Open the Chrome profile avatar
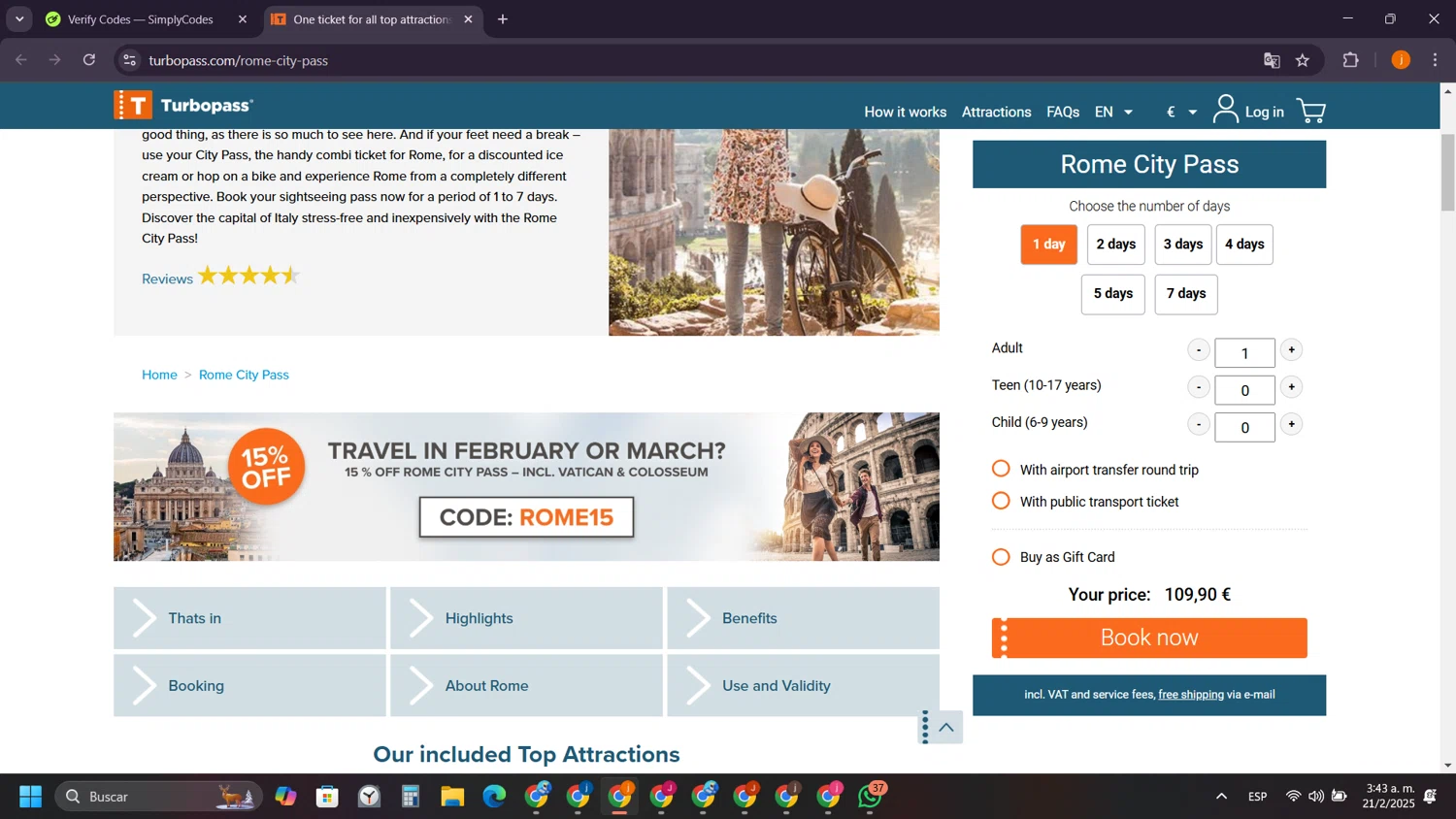The image size is (1456, 819). click(1401, 60)
